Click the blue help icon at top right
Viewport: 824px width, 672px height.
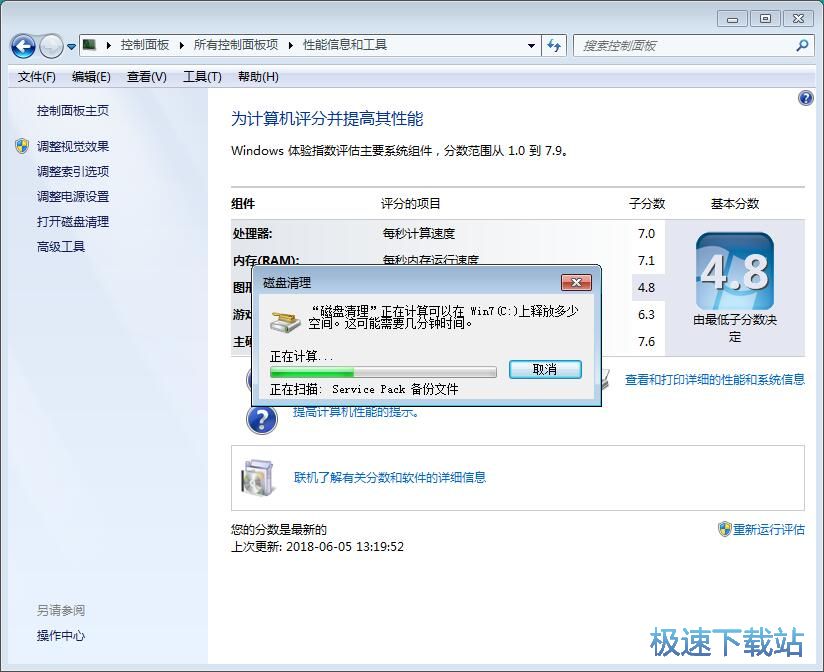click(805, 98)
